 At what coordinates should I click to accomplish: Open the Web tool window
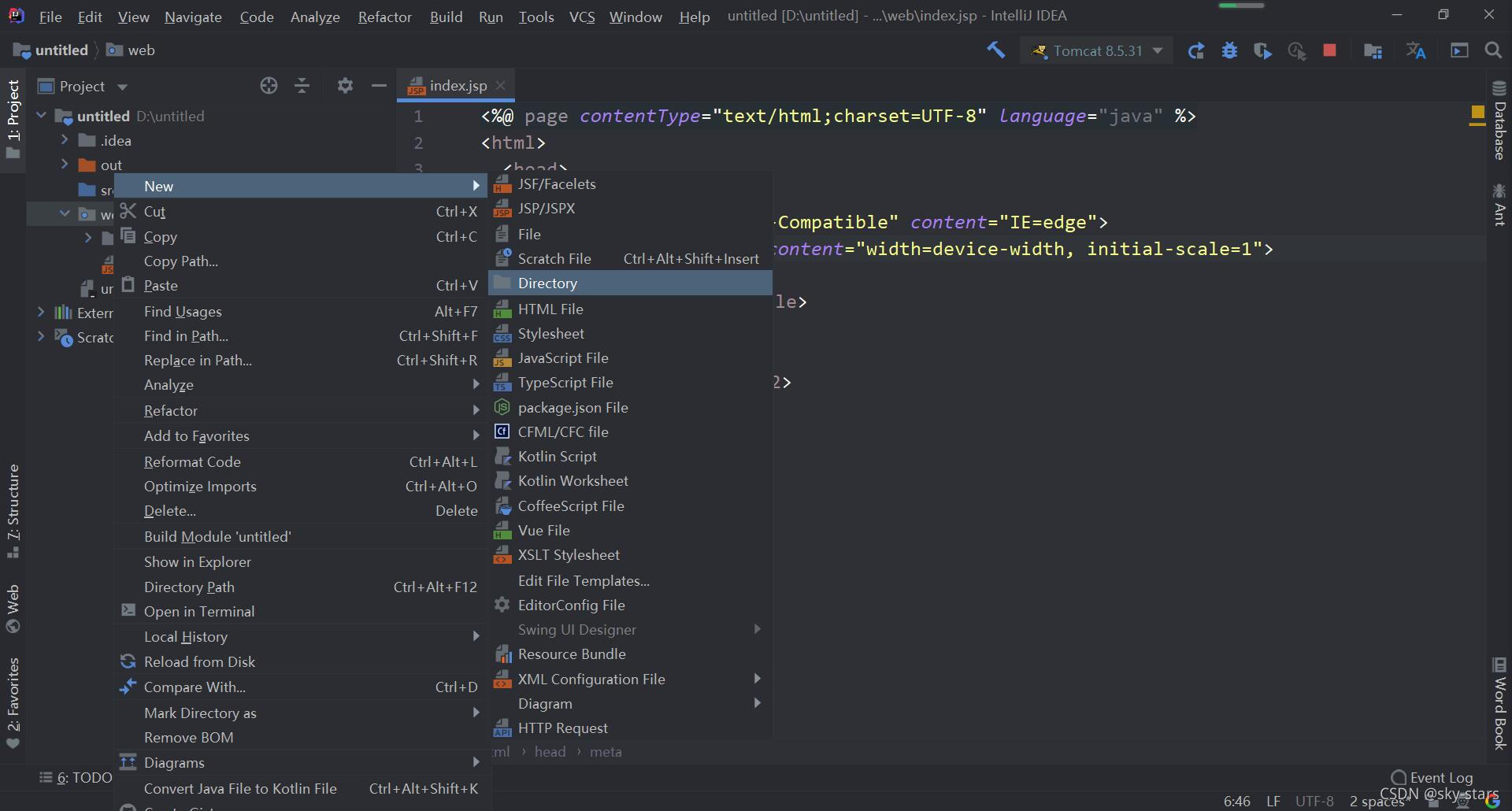(x=13, y=609)
